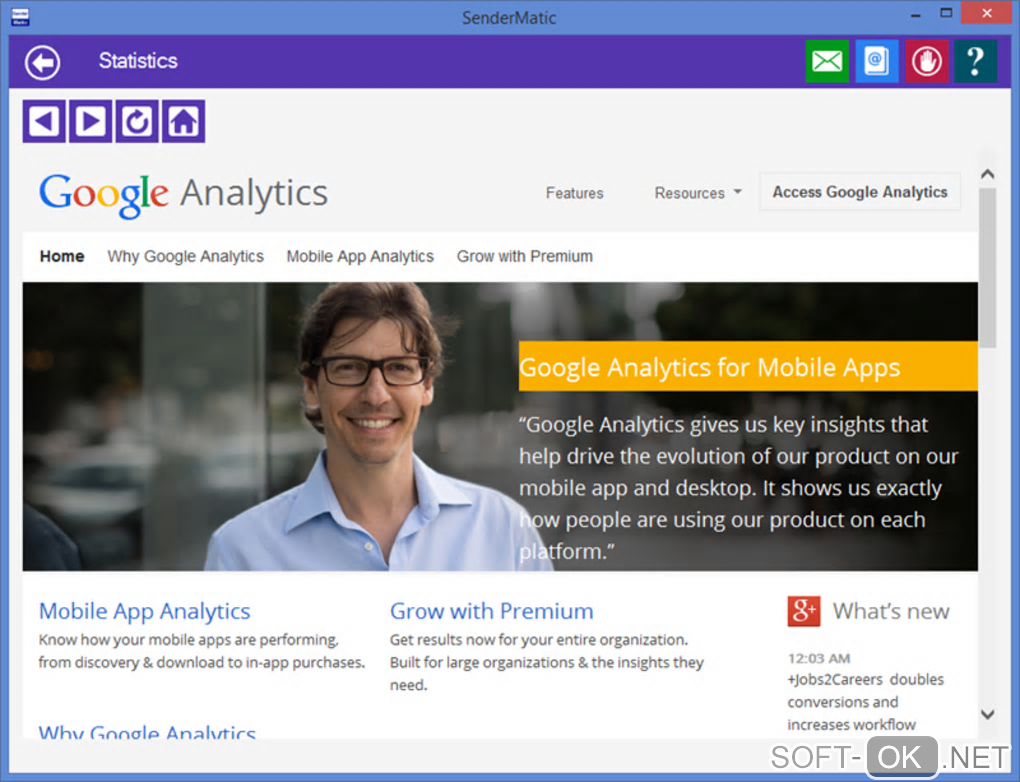Go to the browser home page
Viewport: 1020px width, 782px height.
pos(183,122)
